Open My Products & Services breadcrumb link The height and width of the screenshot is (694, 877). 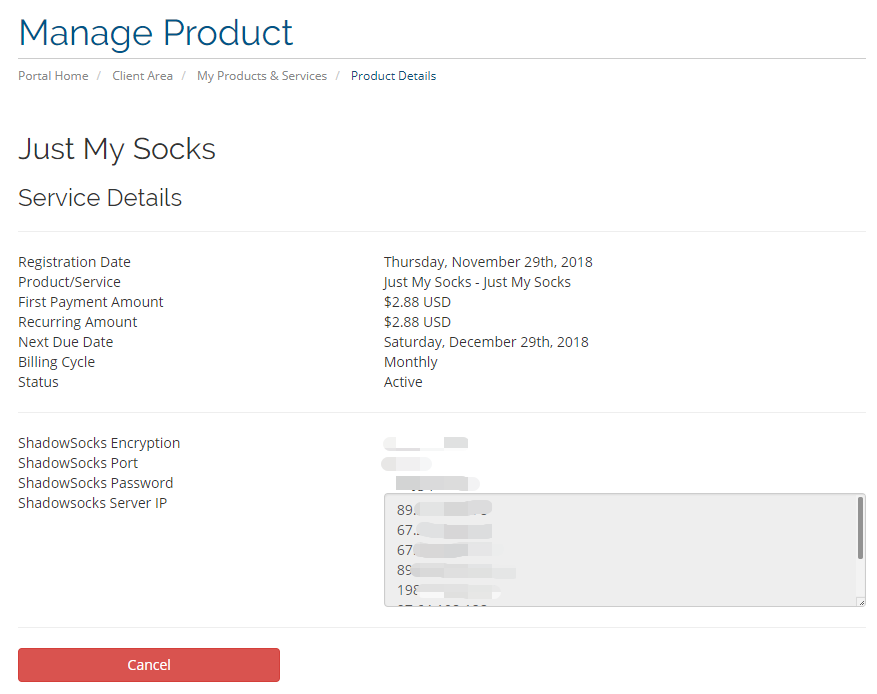click(x=261, y=76)
